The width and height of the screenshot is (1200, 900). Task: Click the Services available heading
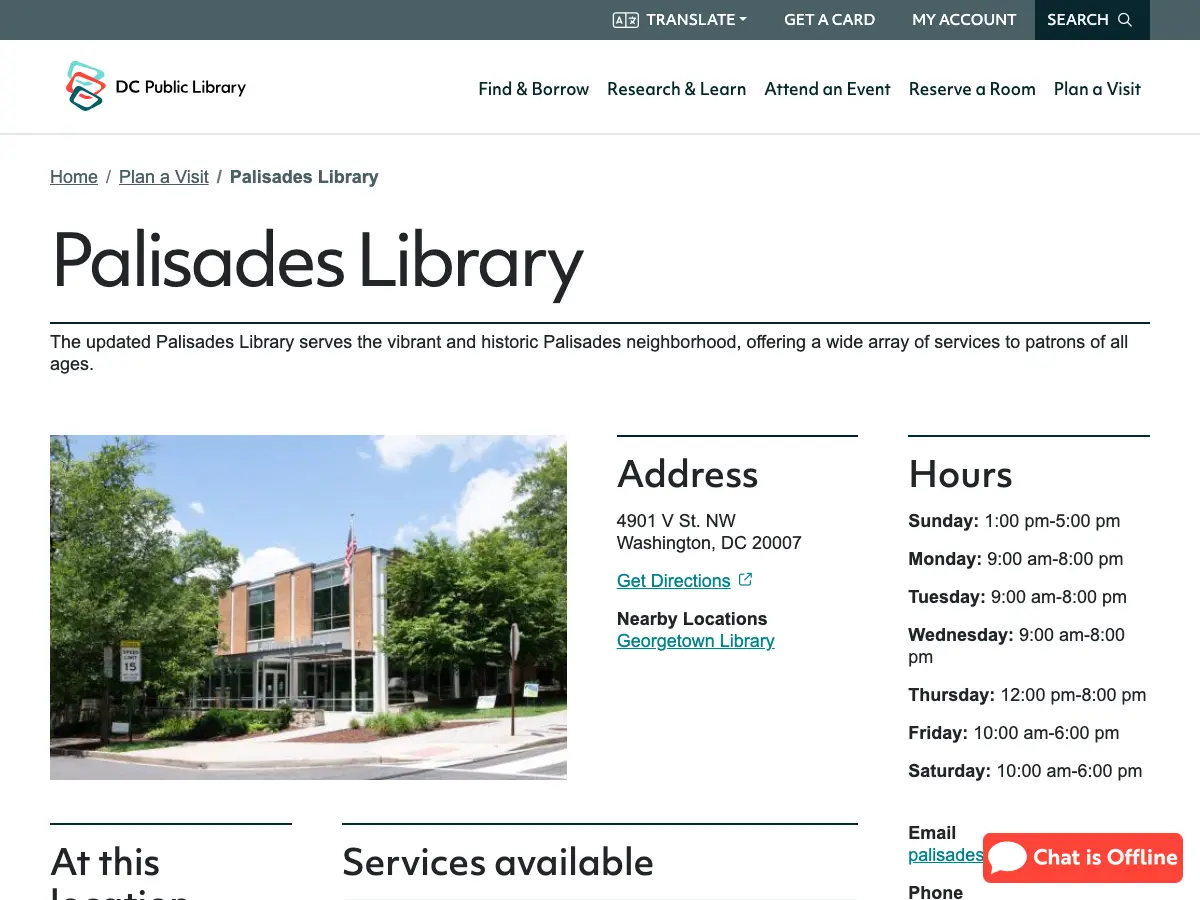click(x=498, y=862)
